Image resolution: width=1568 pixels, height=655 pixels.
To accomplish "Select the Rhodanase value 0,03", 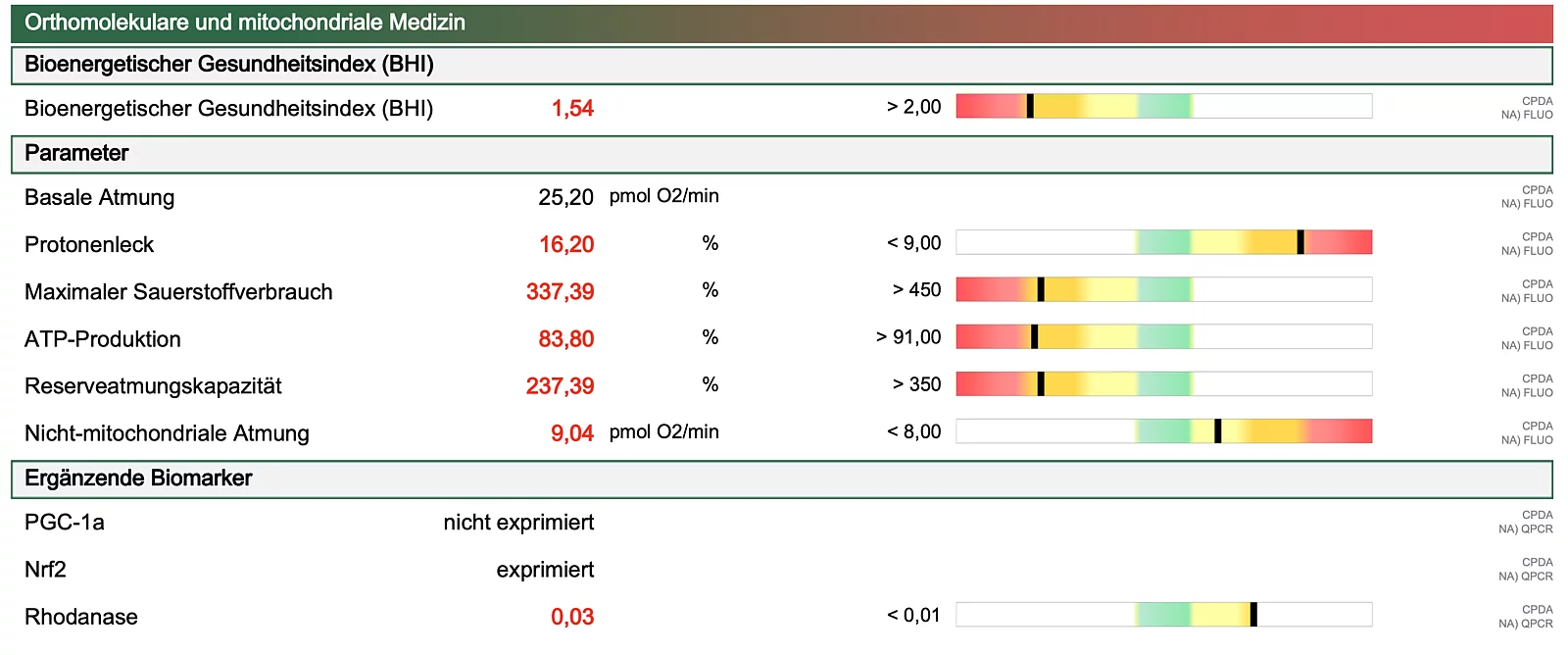I will pyautogui.click(x=572, y=617).
